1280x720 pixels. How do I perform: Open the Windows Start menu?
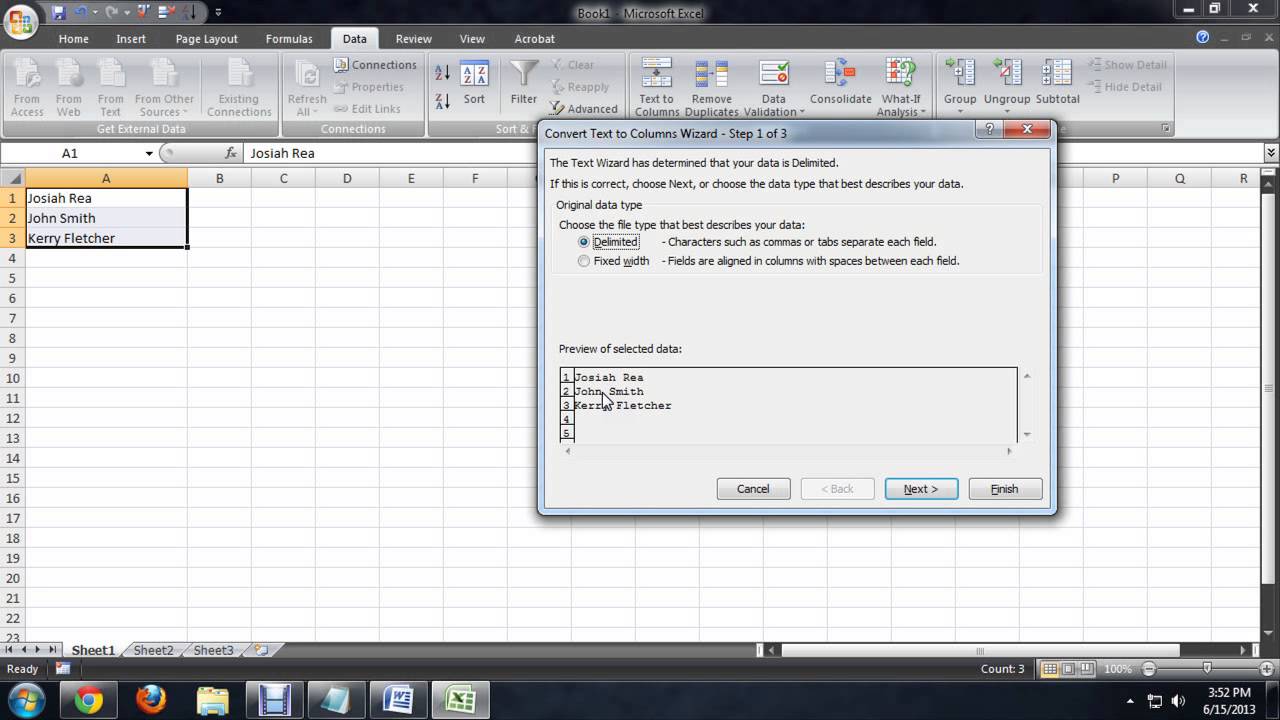coord(25,699)
